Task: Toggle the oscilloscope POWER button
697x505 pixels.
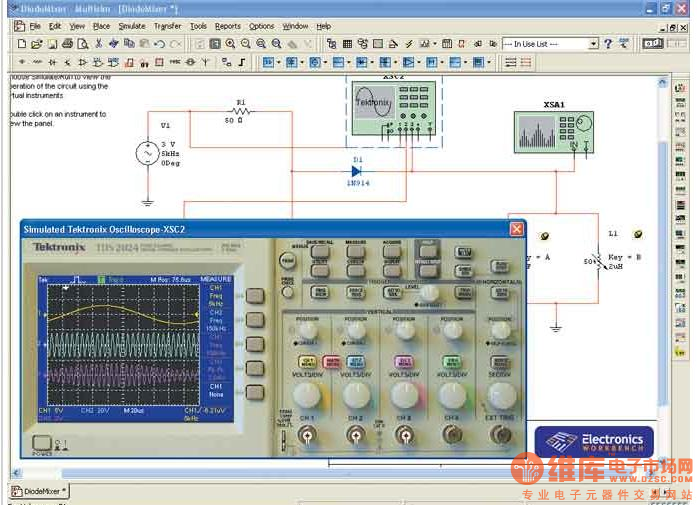Action: (x=42, y=442)
